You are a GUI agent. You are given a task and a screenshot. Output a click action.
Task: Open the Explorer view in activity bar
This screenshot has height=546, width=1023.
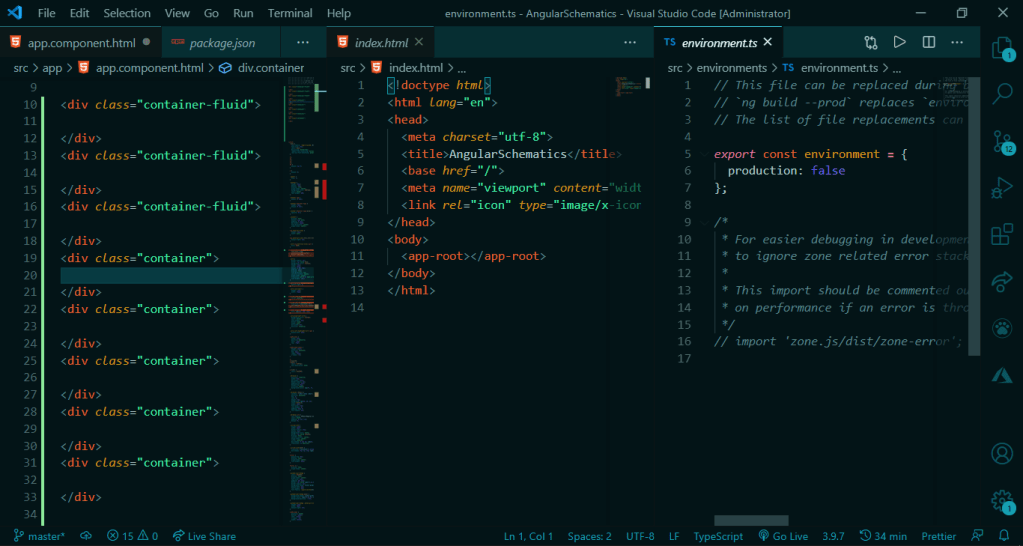coord(1001,48)
